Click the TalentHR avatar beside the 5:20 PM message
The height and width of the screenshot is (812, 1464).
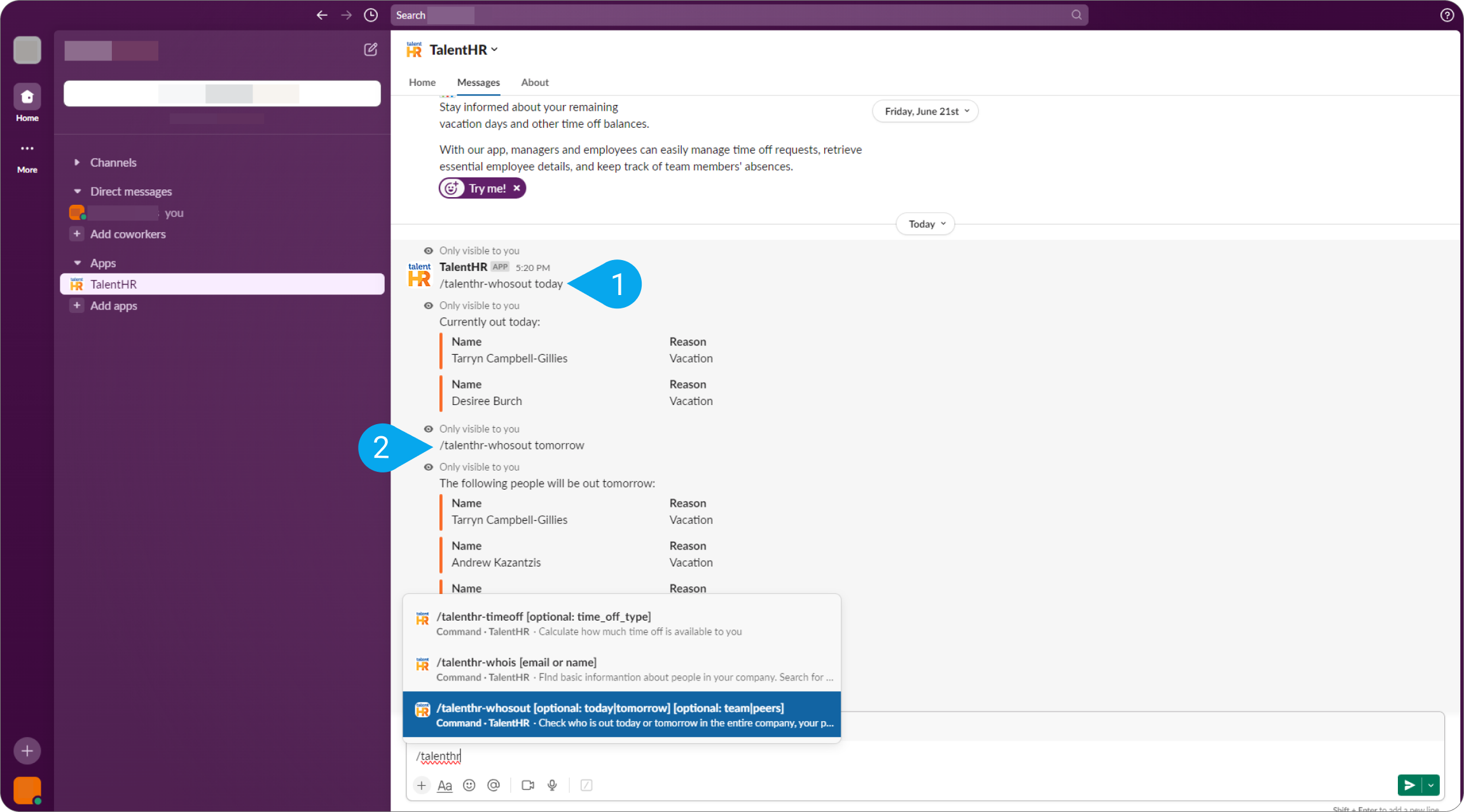tap(419, 275)
